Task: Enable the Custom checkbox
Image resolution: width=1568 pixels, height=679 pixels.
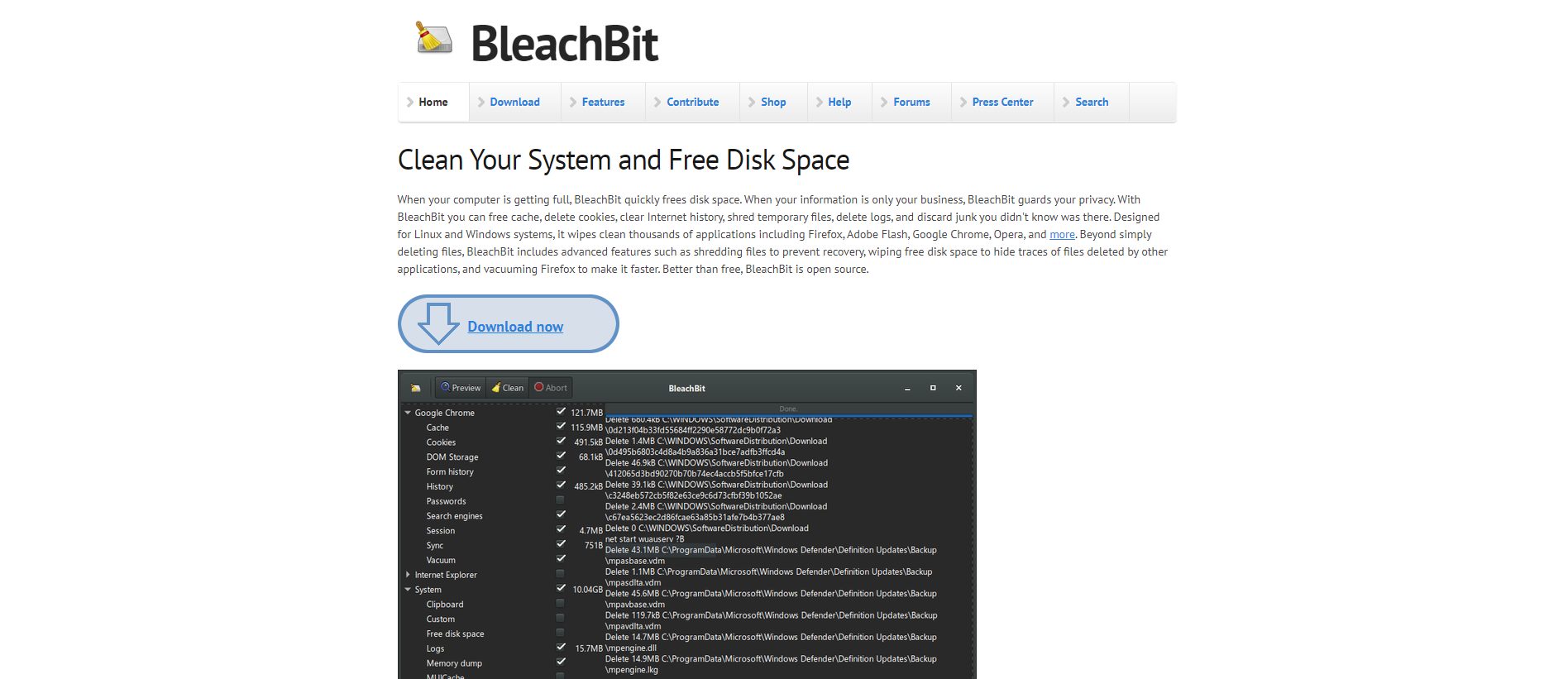Action: coord(561,618)
